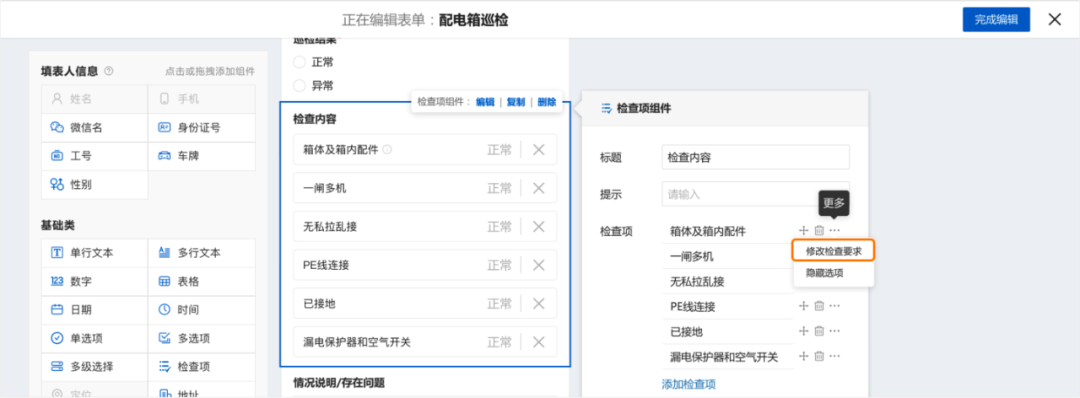This screenshot has height=398, width=1080.
Task: Choose 修改检查要求 from the menu
Action: [833, 251]
